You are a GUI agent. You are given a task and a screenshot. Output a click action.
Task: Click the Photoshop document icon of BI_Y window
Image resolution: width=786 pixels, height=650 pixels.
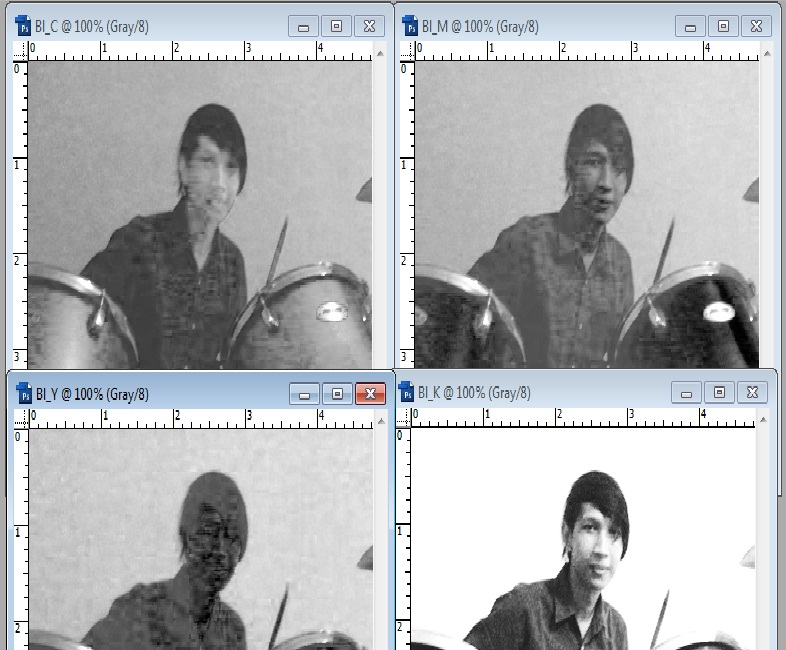(x=24, y=394)
